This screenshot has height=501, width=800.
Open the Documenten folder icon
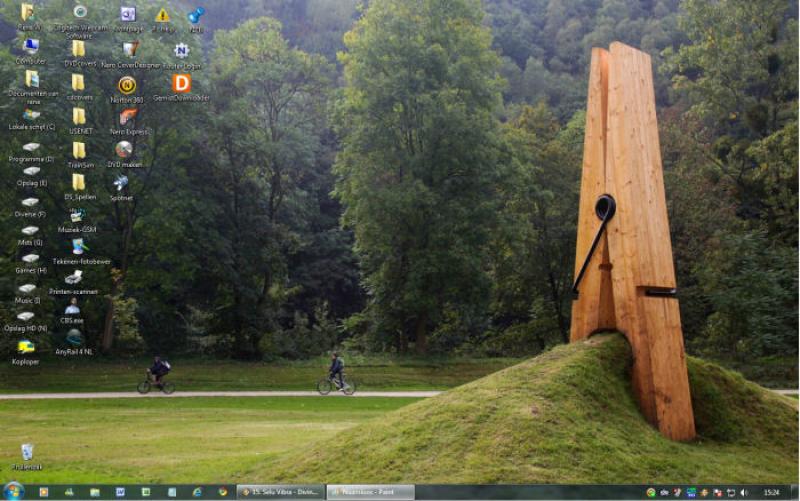click(x=32, y=79)
